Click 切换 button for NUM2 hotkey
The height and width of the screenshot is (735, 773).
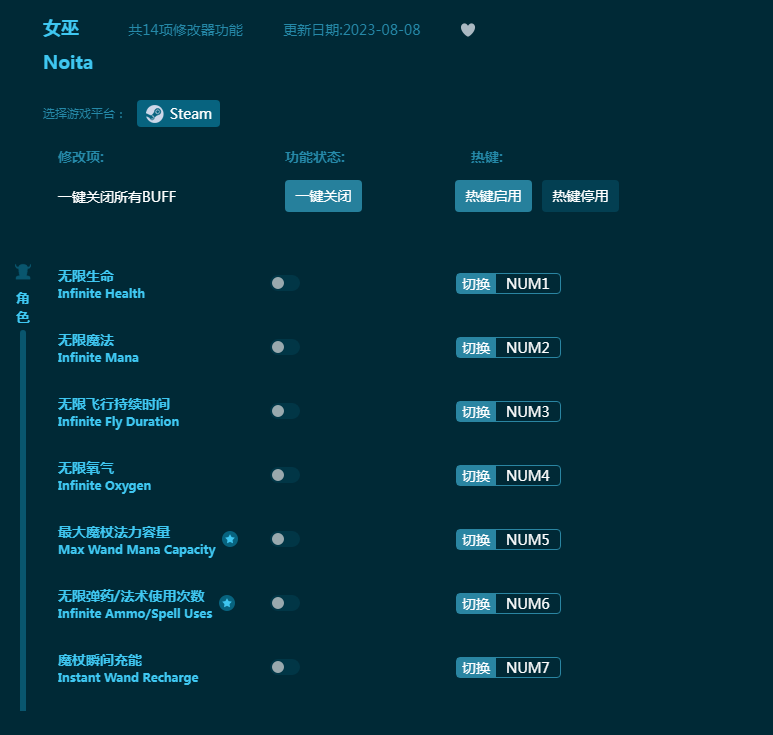click(x=476, y=348)
